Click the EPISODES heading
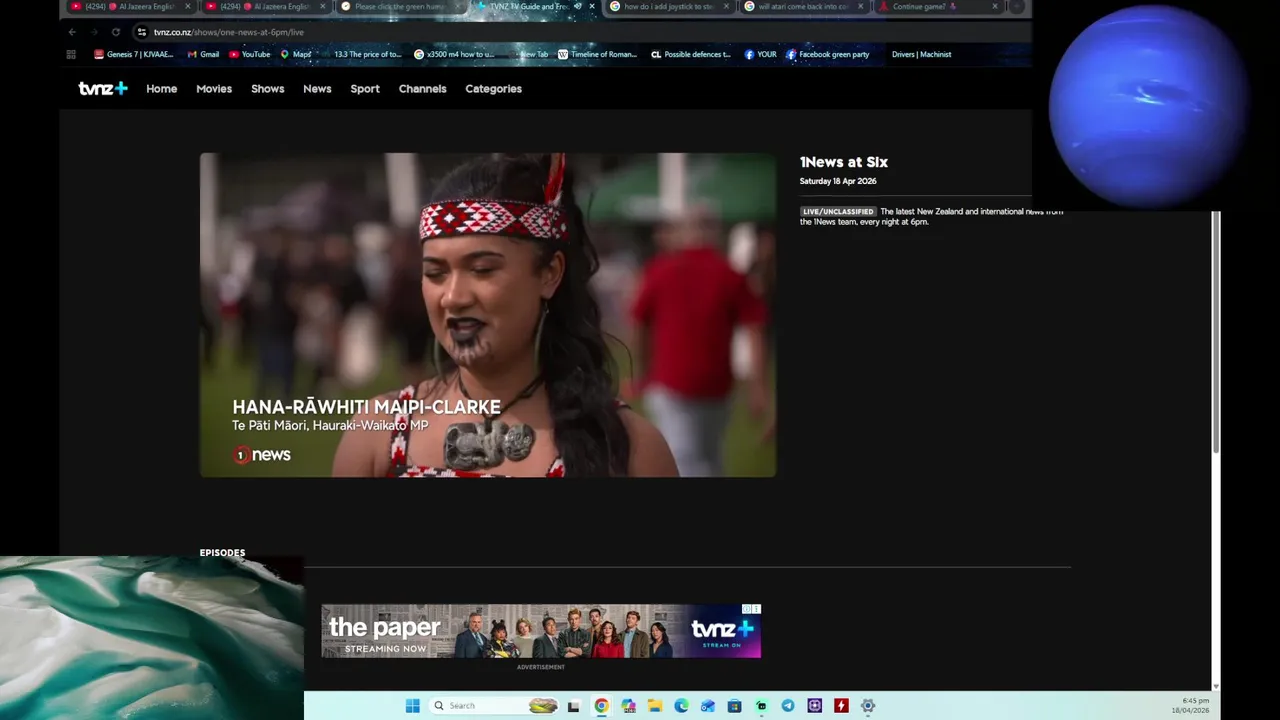Image resolution: width=1280 pixels, height=720 pixels. (x=222, y=553)
